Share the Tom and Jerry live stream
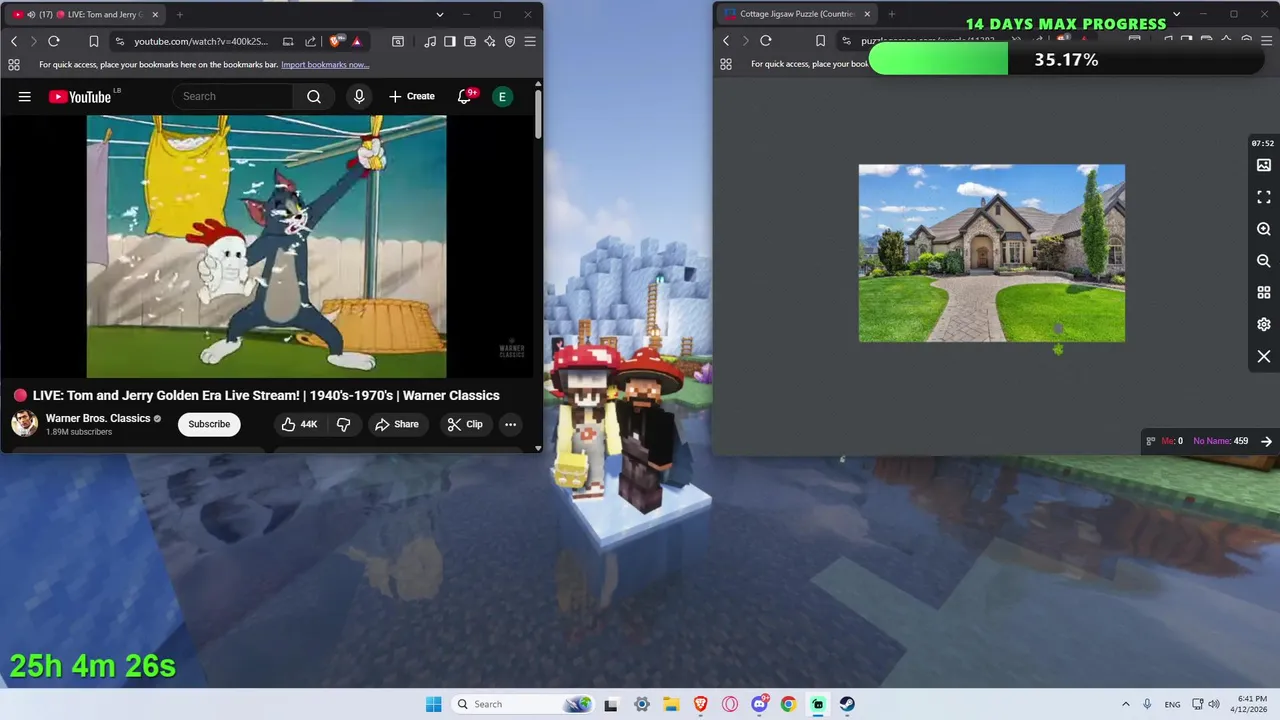 click(x=397, y=424)
